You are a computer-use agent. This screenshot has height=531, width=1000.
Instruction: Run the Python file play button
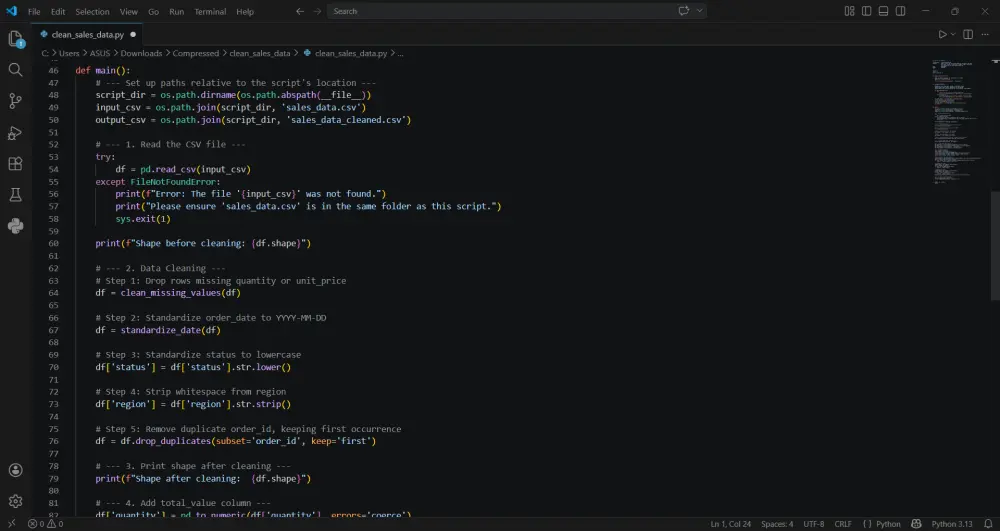coord(942,34)
